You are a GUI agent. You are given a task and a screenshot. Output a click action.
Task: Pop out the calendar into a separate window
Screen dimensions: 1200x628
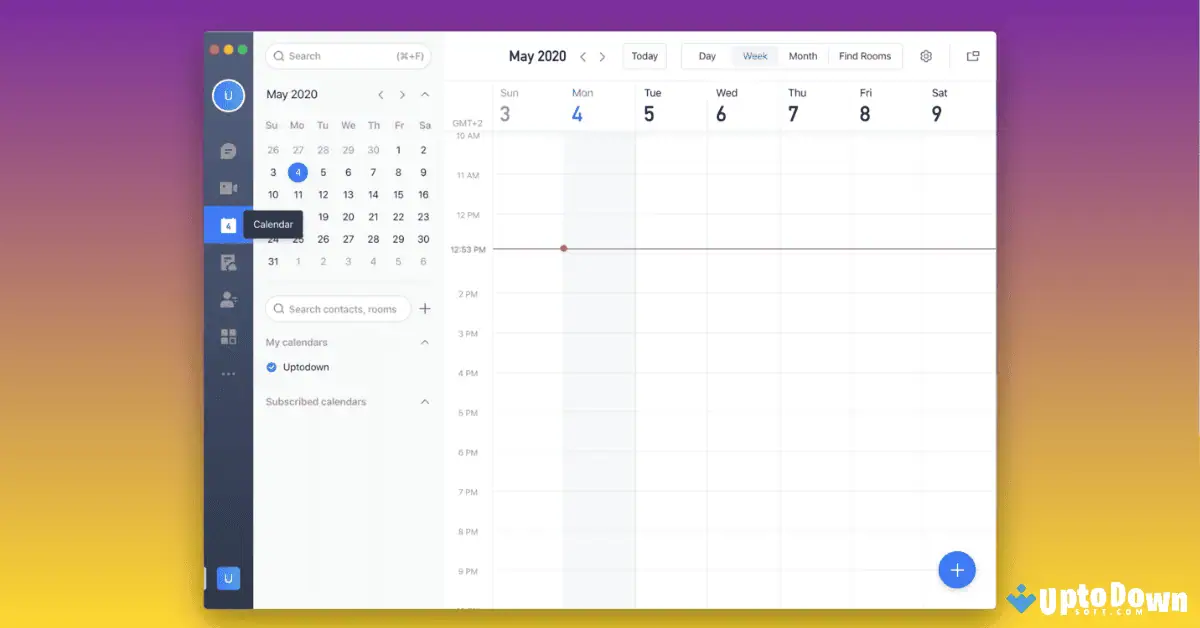click(x=971, y=56)
